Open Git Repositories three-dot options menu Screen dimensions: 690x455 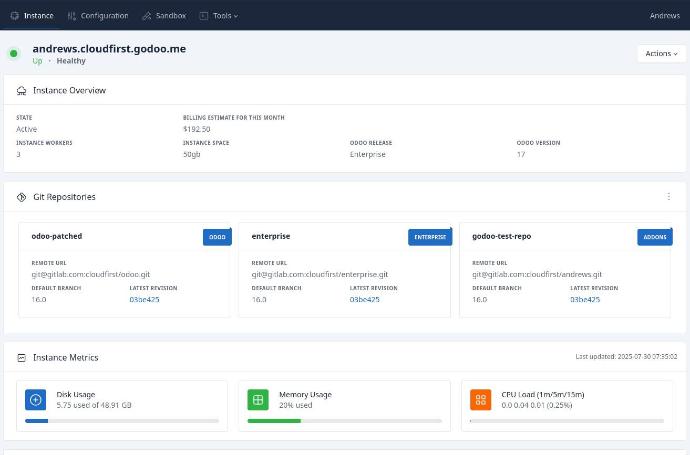pyautogui.click(x=669, y=197)
